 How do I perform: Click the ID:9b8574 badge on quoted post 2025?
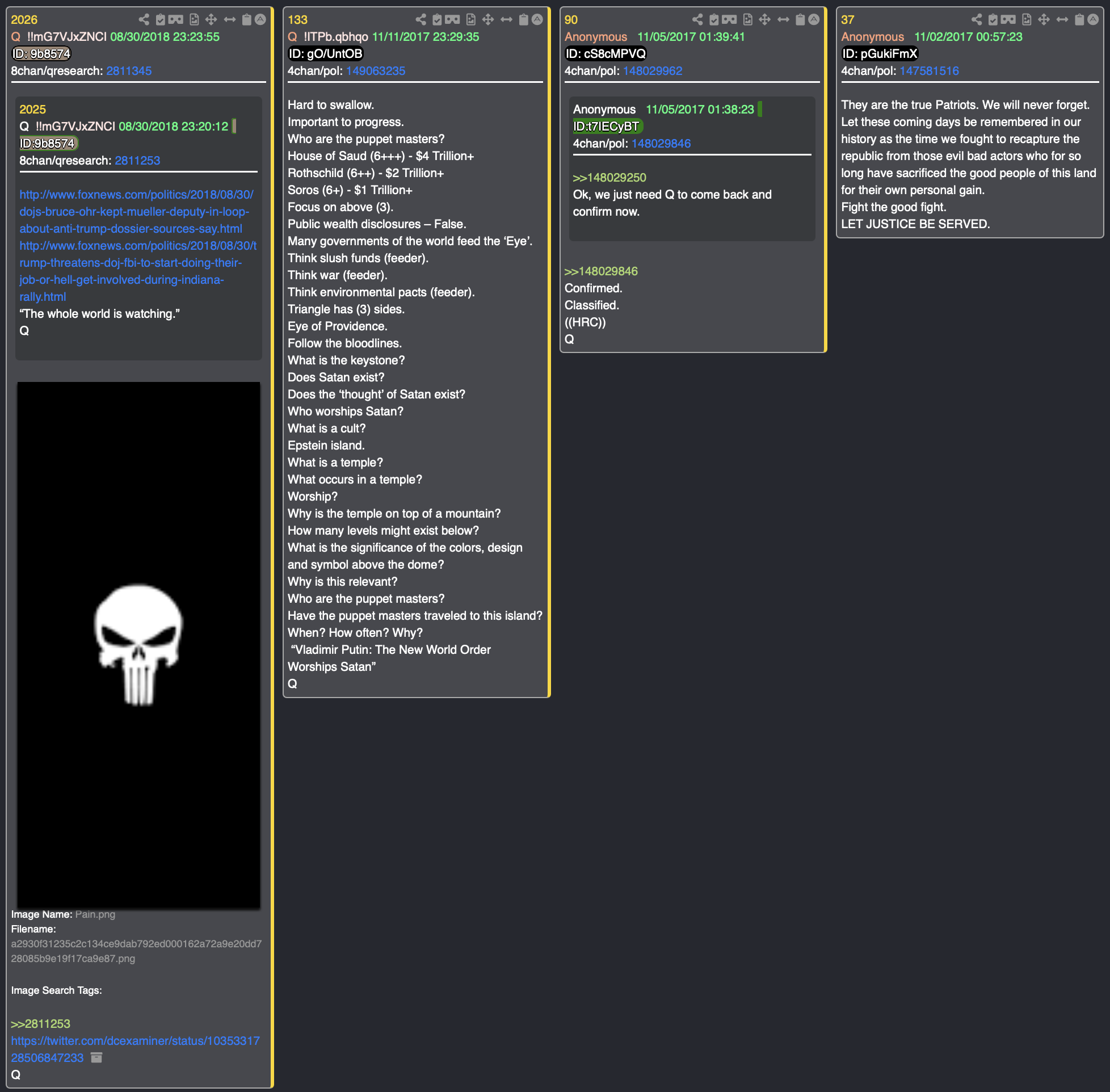coord(48,144)
